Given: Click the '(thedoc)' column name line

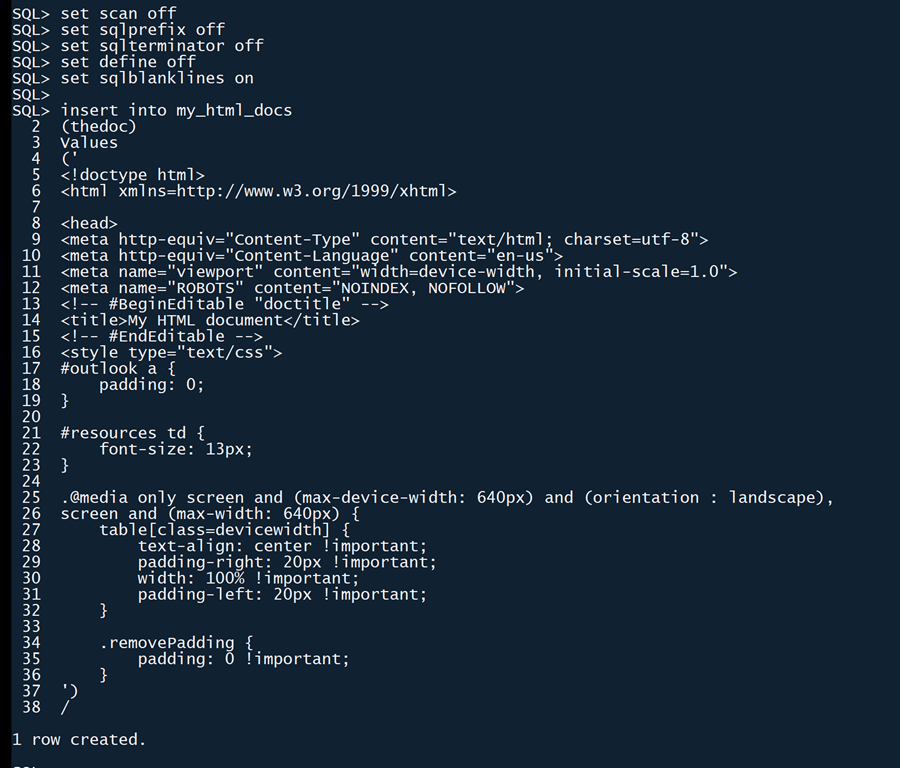Looking at the screenshot, I should point(98,126).
